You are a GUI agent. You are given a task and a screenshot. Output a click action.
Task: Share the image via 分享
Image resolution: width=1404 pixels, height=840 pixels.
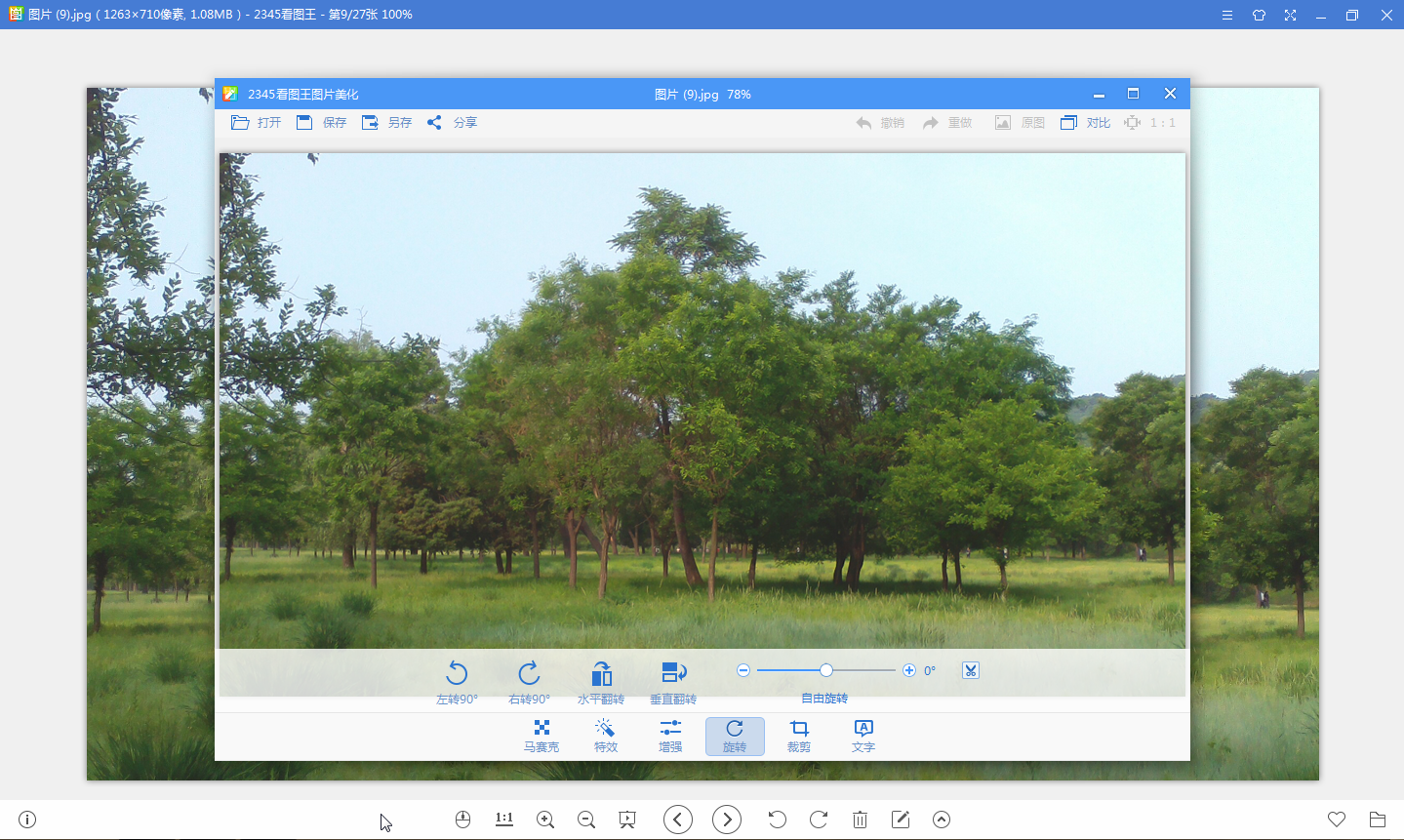tap(453, 123)
